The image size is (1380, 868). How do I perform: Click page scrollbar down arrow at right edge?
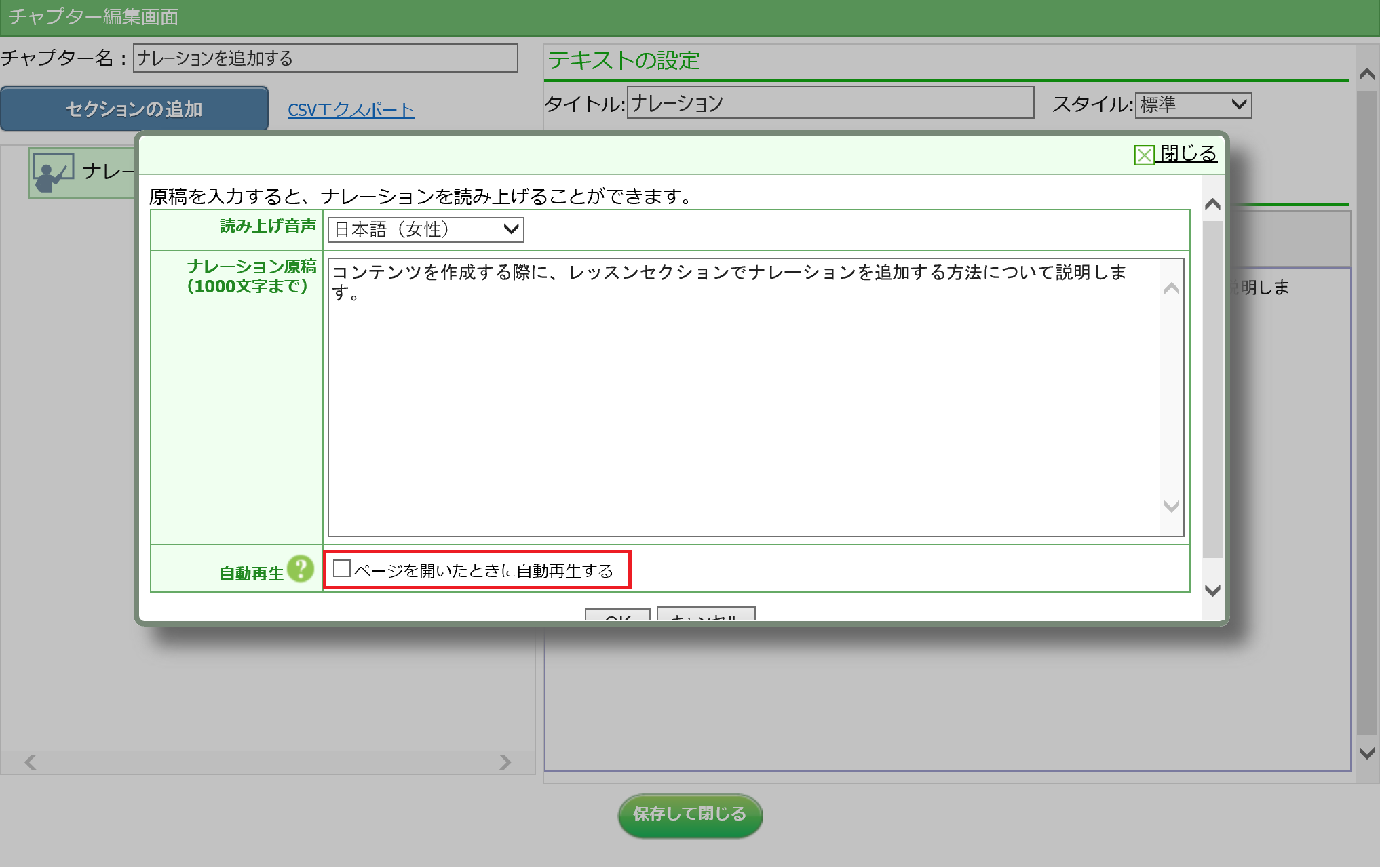1367,753
